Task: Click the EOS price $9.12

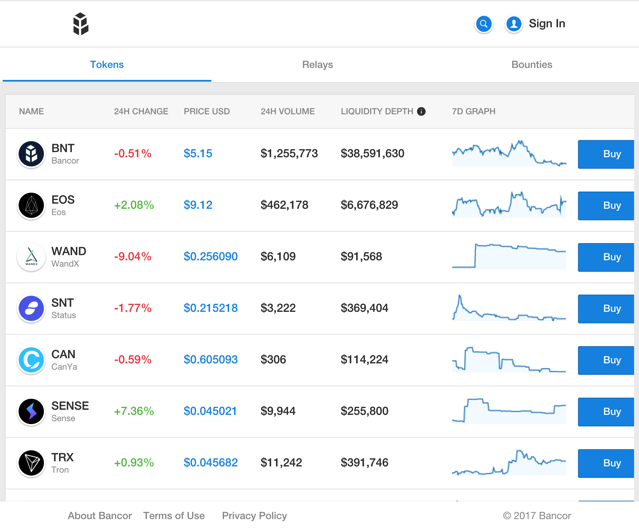Action: 198,205
